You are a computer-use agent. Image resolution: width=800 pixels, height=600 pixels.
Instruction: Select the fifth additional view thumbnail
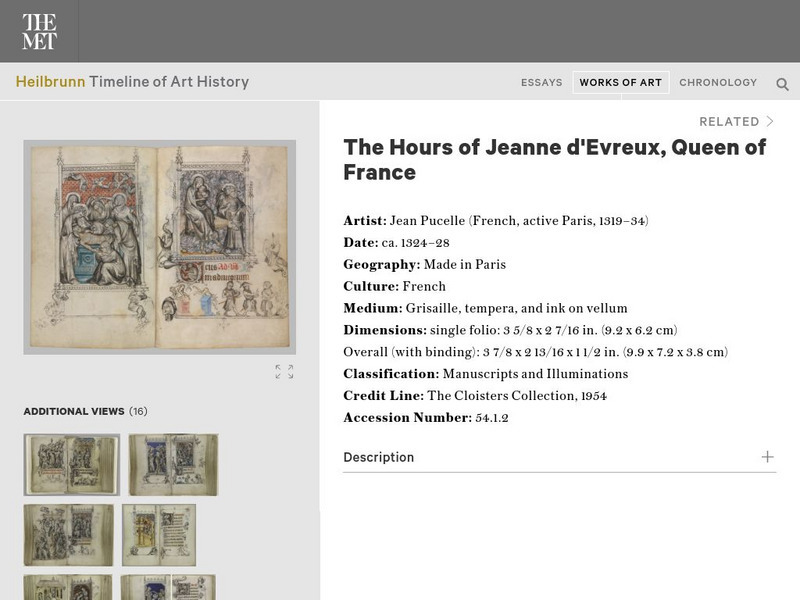click(68, 587)
